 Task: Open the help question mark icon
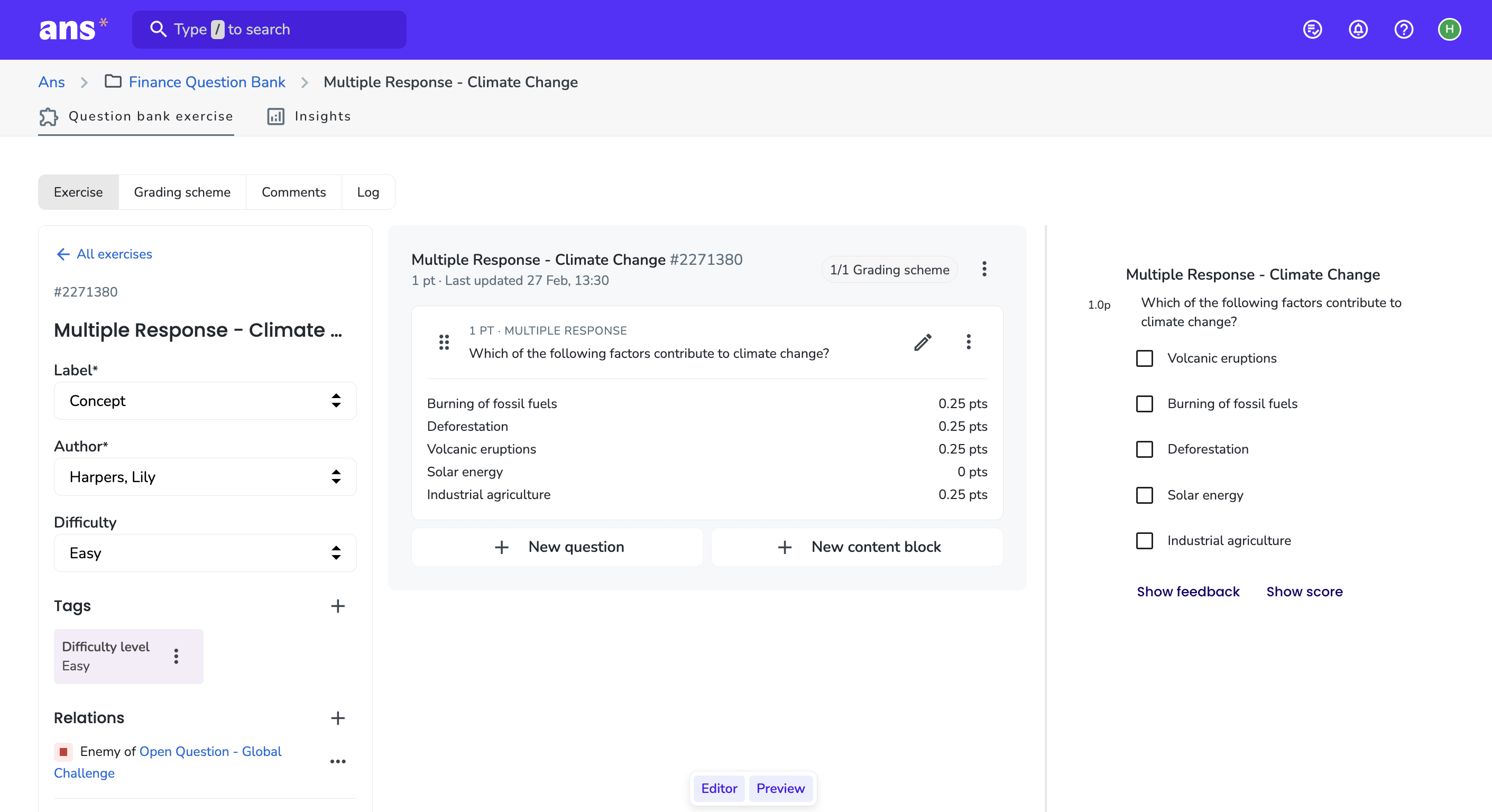[x=1404, y=29]
